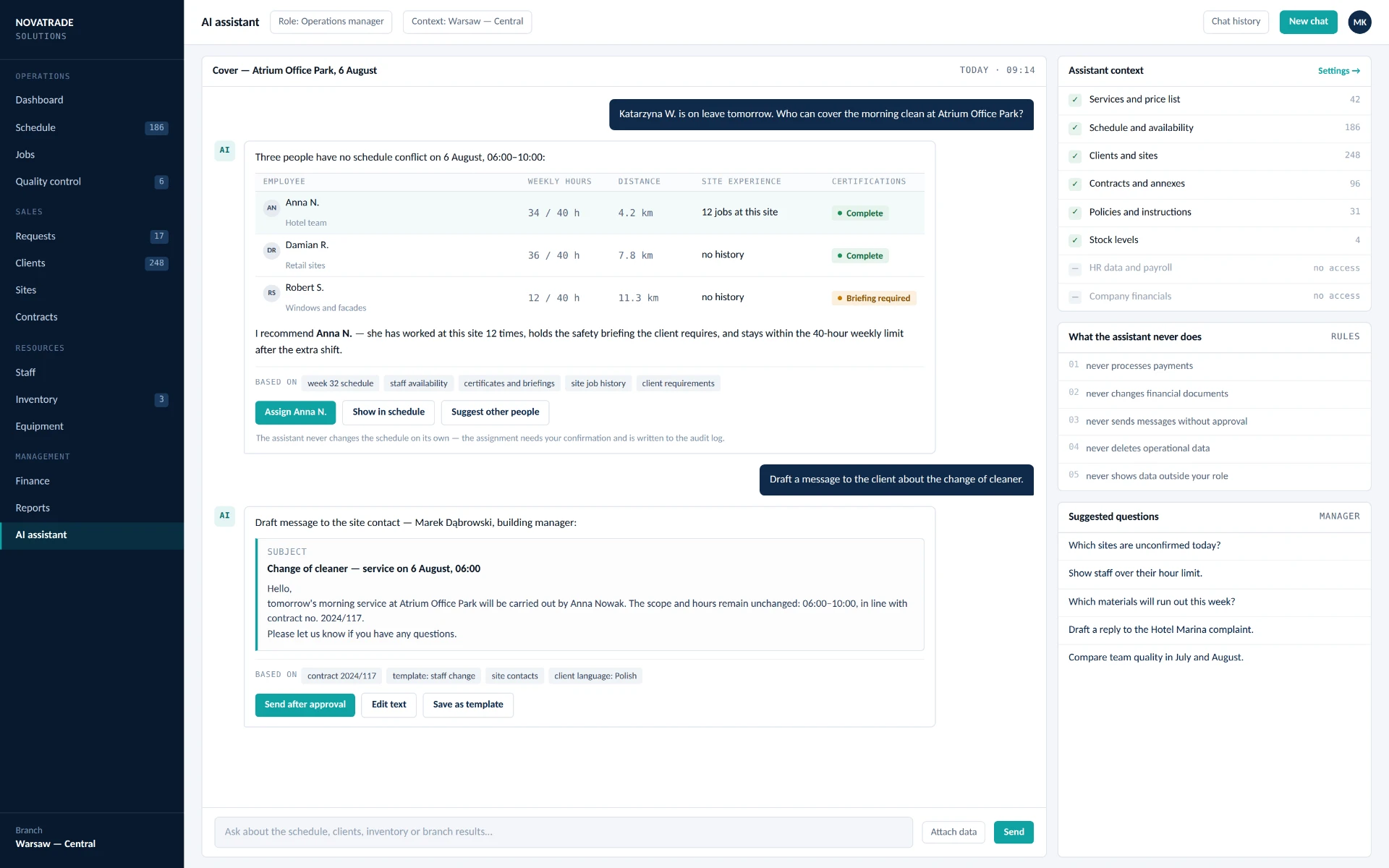Select 'Show staff over their hour limit.'

(1214, 574)
